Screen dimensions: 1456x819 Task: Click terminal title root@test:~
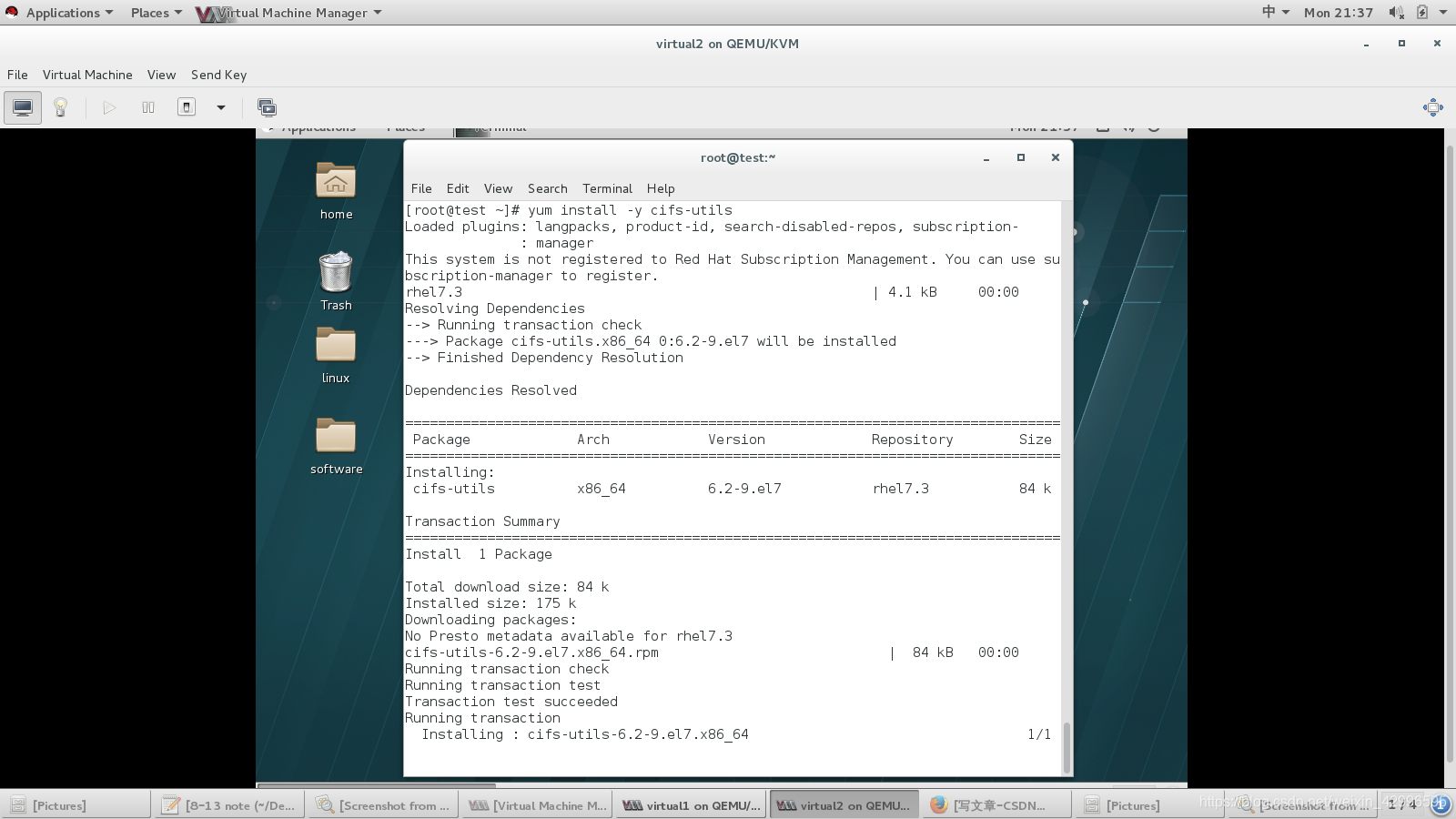[x=738, y=157]
